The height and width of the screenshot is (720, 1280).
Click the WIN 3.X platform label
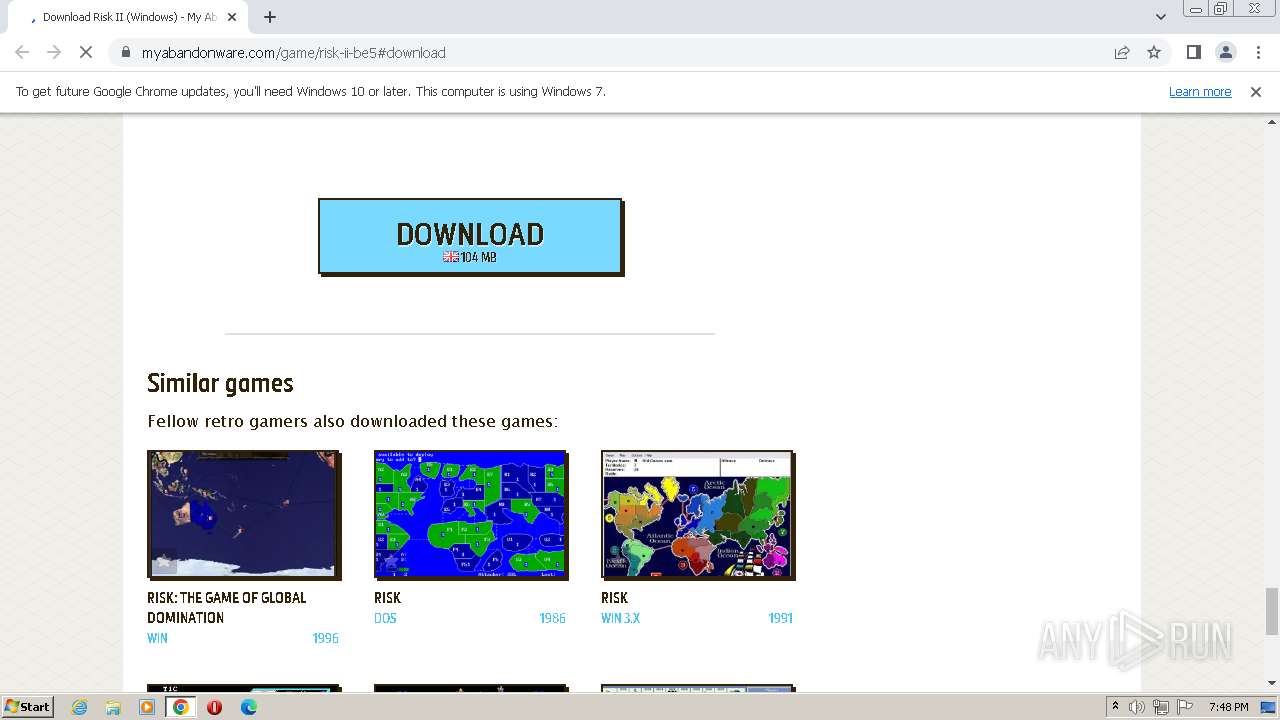point(620,618)
